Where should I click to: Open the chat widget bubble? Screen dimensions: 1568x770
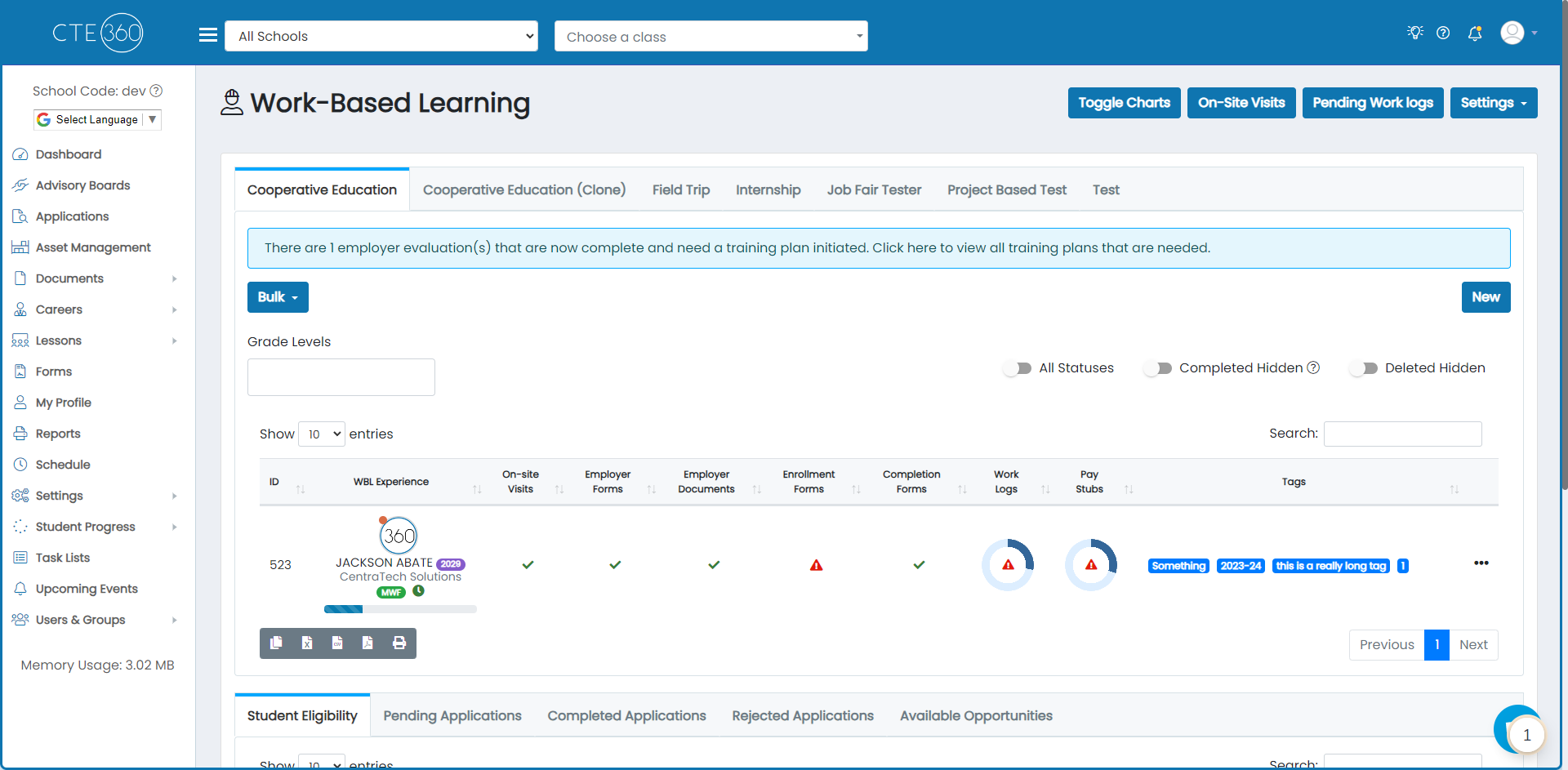(1520, 731)
